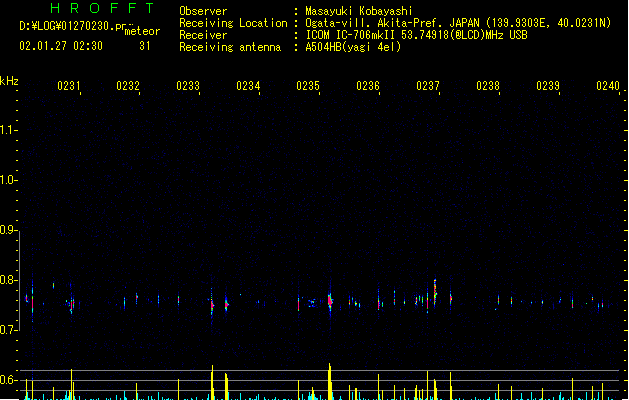Click the 0235 time marker
629x400 pixels.
pos(308,86)
